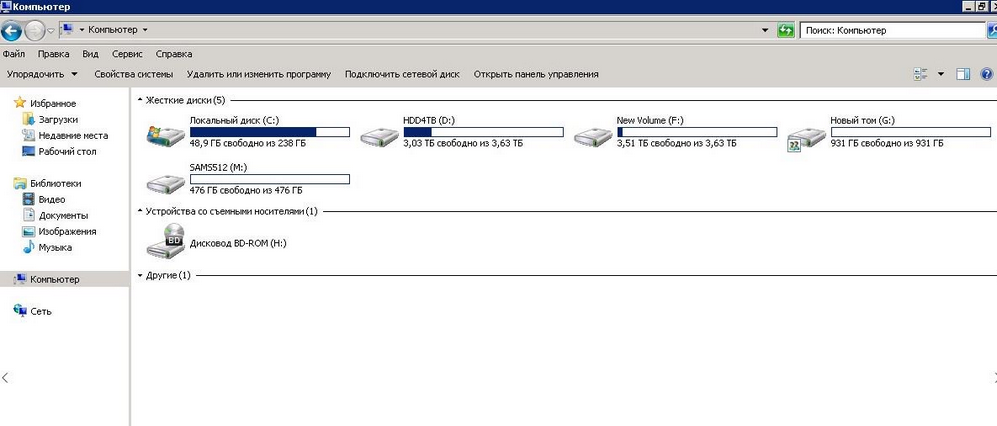Expand the Другие group section
The height and width of the screenshot is (426, 997).
click(x=139, y=275)
